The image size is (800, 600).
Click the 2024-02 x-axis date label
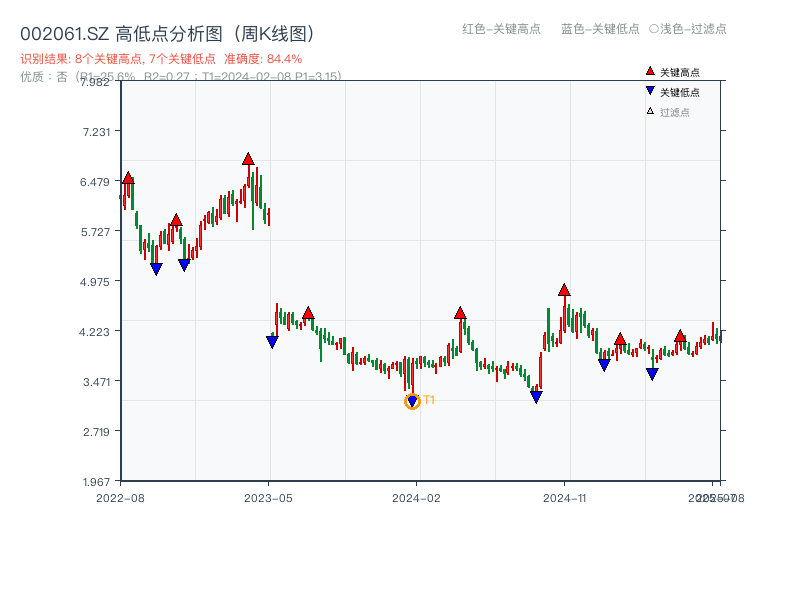click(418, 497)
